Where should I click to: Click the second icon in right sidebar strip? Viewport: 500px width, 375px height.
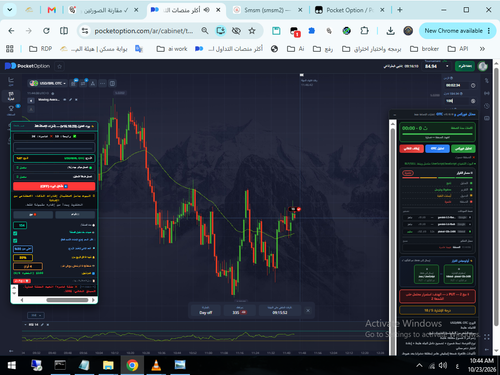coord(487,93)
